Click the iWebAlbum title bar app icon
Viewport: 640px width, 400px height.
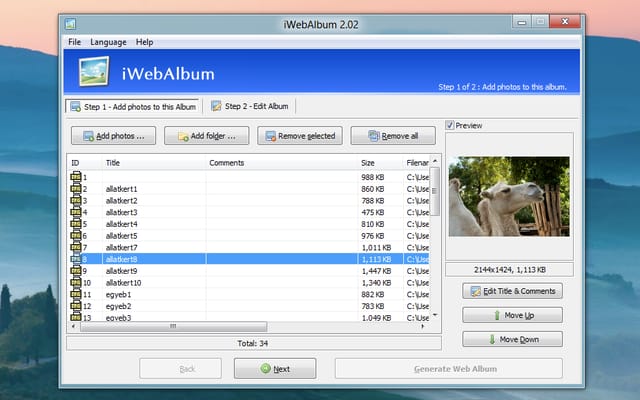[x=70, y=24]
